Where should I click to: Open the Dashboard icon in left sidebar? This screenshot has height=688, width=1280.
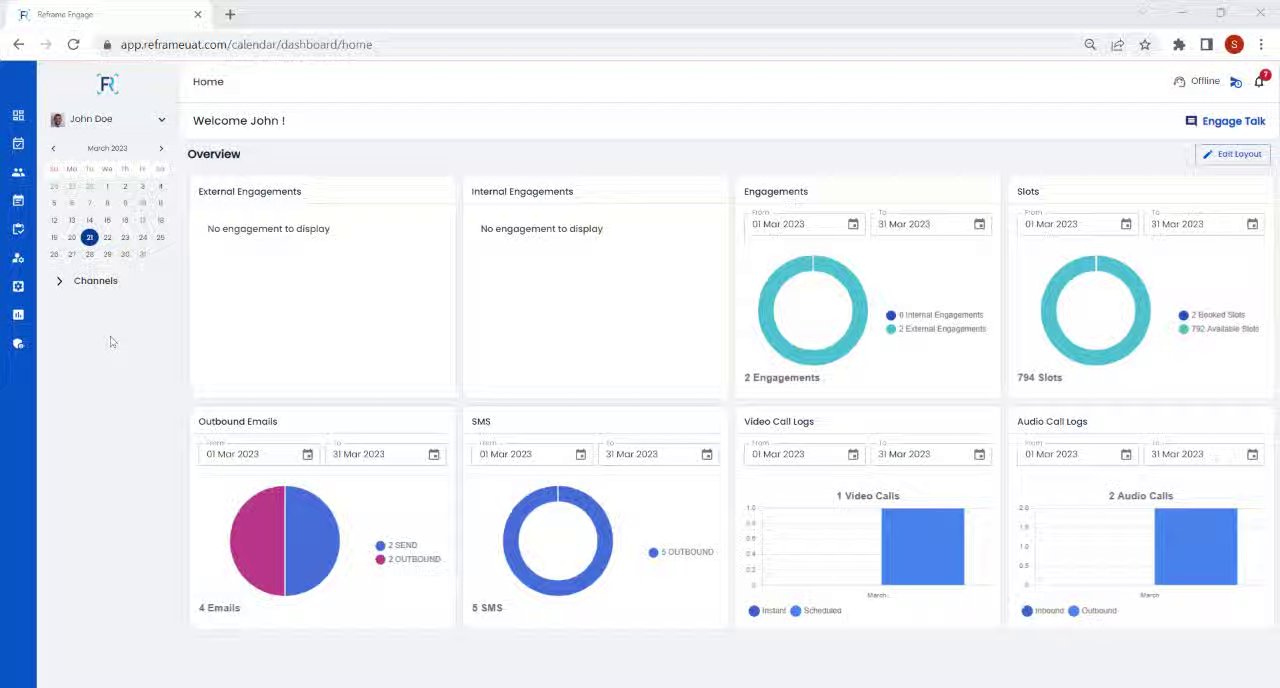point(18,115)
